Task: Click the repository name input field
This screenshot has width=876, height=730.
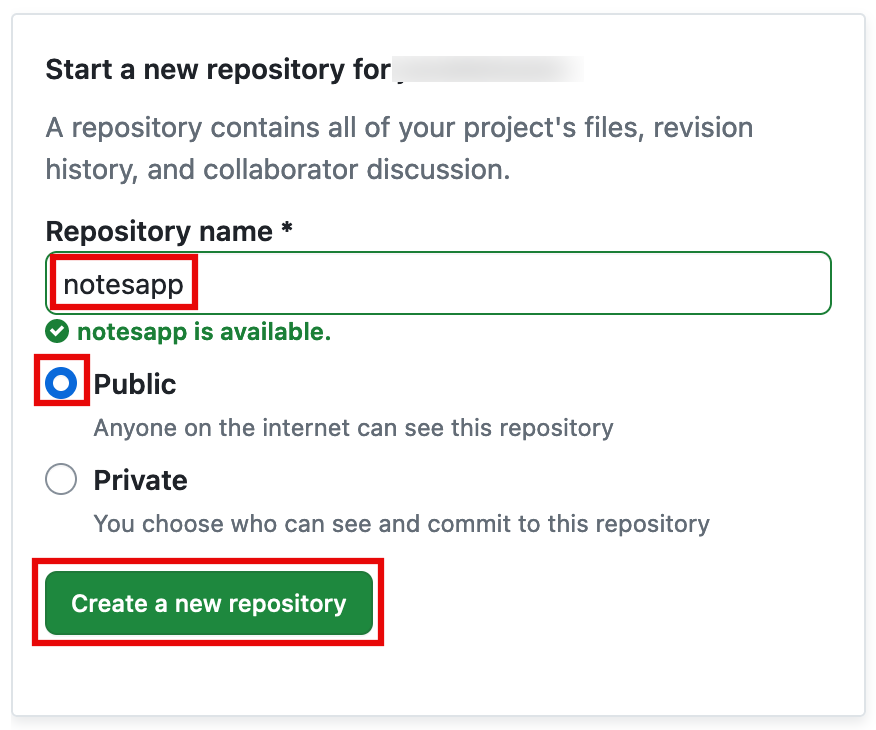Action: point(300,283)
